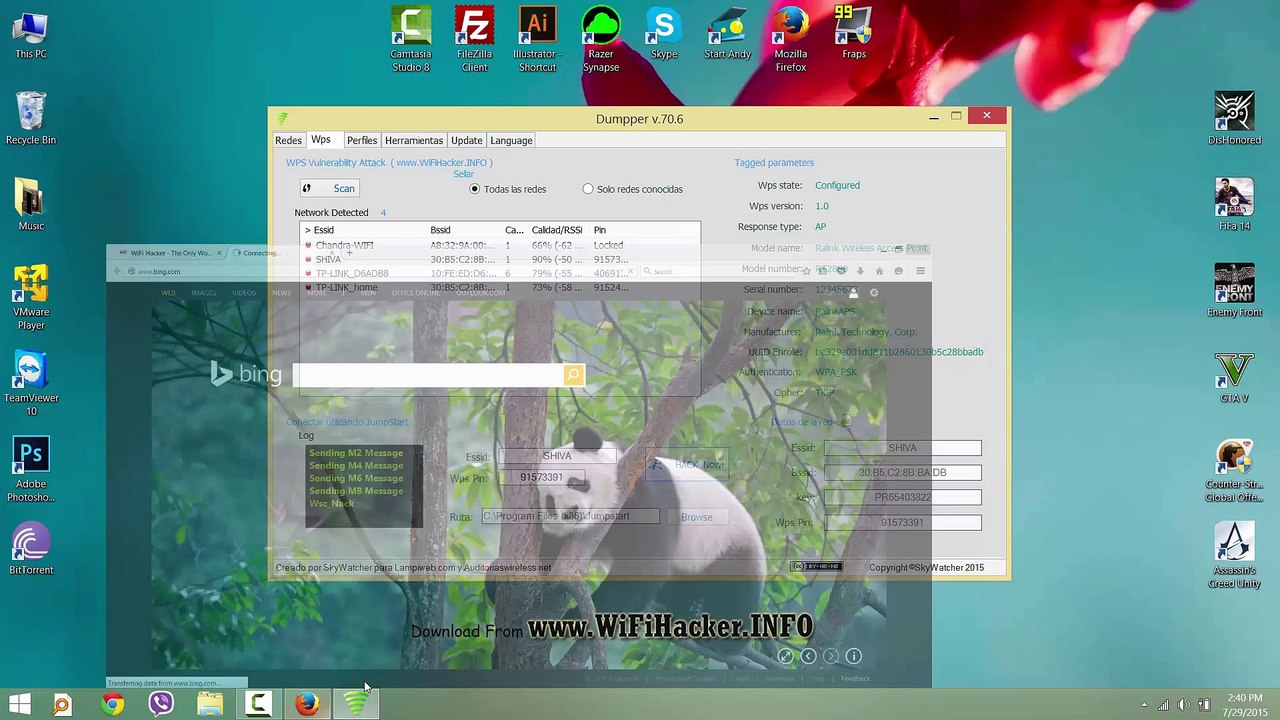1280x720 pixels.
Task: Switch to Camtasia in the taskbar
Action: 258,705
